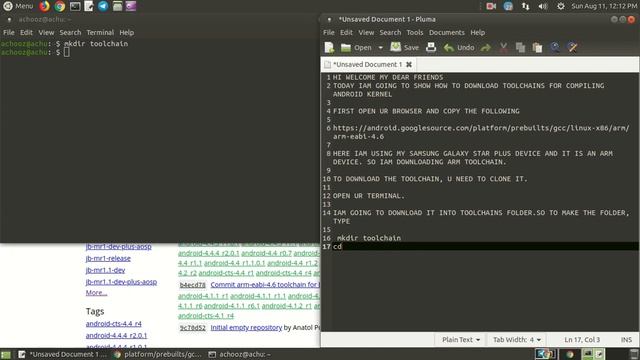Launch the terminal from the top panel
The image size is (640, 360).
click(75, 6)
